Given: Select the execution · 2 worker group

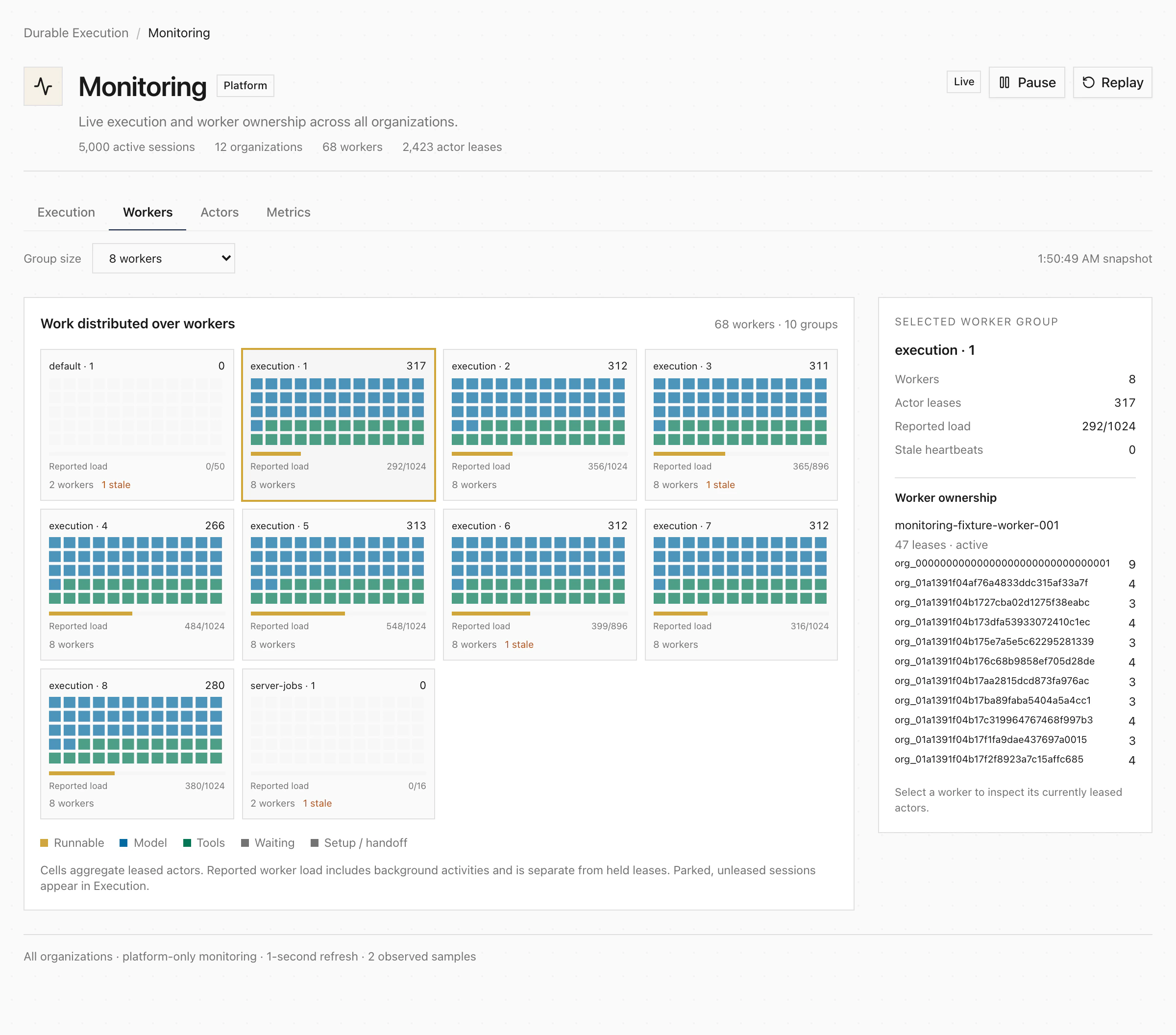Looking at the screenshot, I should coord(539,424).
